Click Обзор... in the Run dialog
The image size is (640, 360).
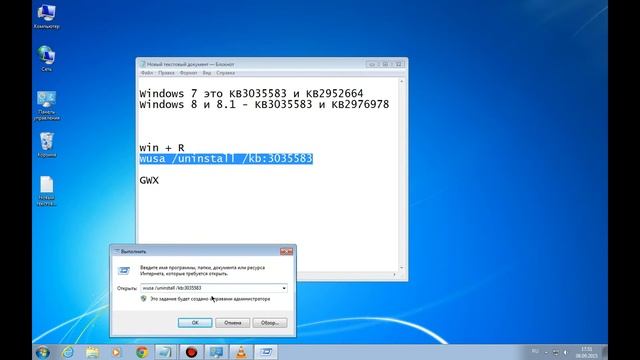(x=270, y=323)
